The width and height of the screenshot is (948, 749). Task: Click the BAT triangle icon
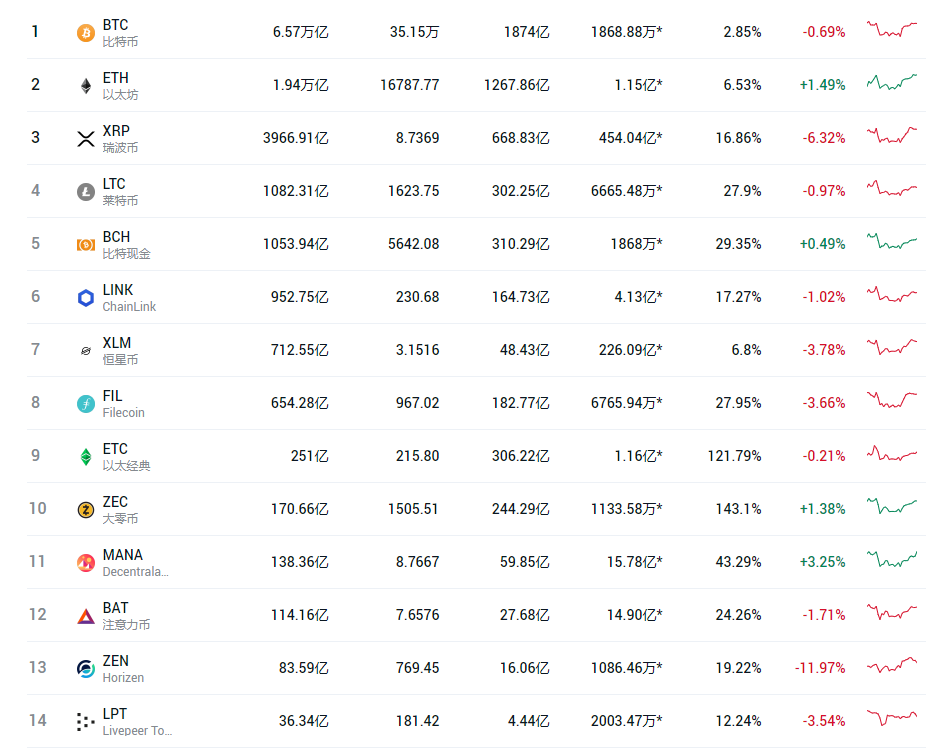point(86,616)
